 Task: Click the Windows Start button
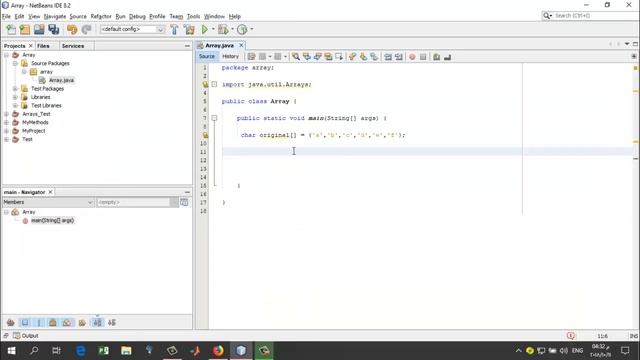11,351
